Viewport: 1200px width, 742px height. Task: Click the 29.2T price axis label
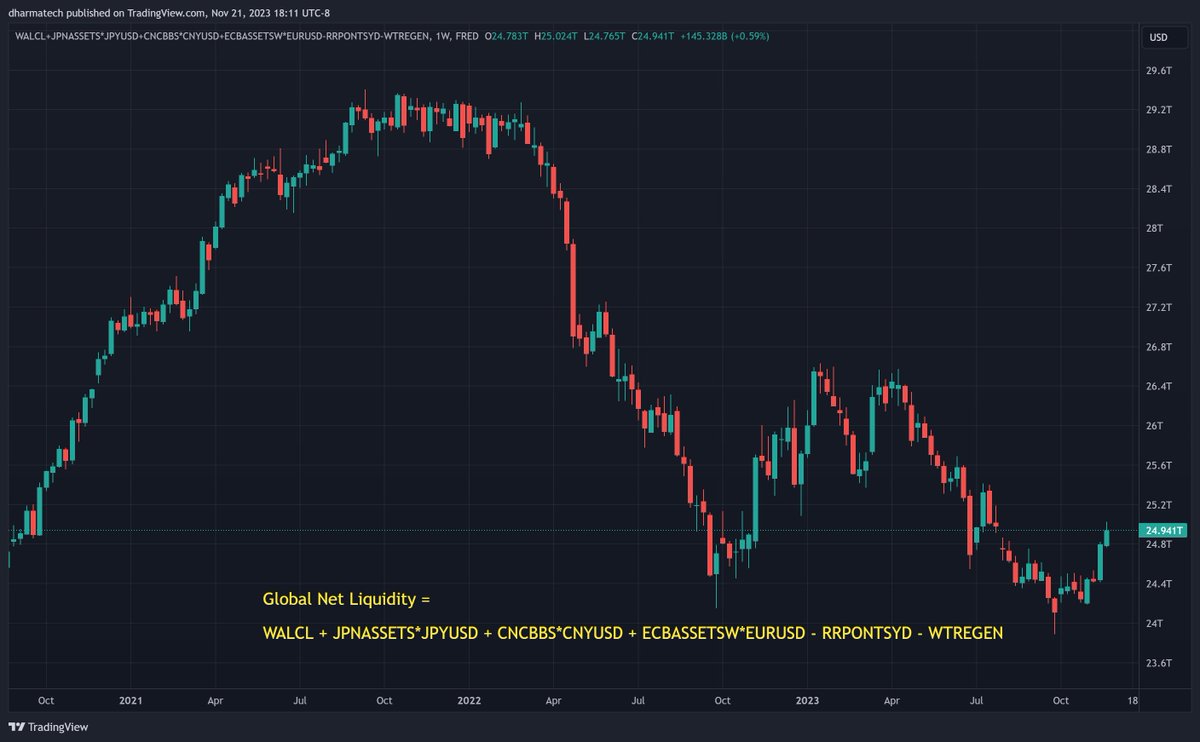[1159, 110]
